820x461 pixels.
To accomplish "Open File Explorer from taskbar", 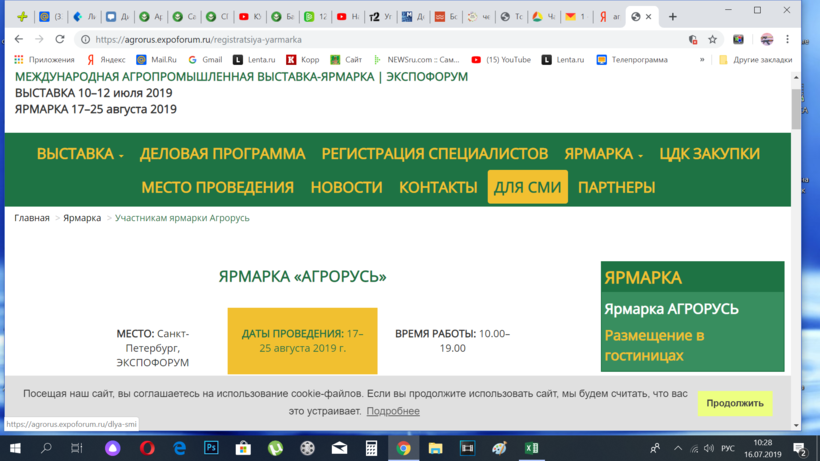I will tap(435, 448).
